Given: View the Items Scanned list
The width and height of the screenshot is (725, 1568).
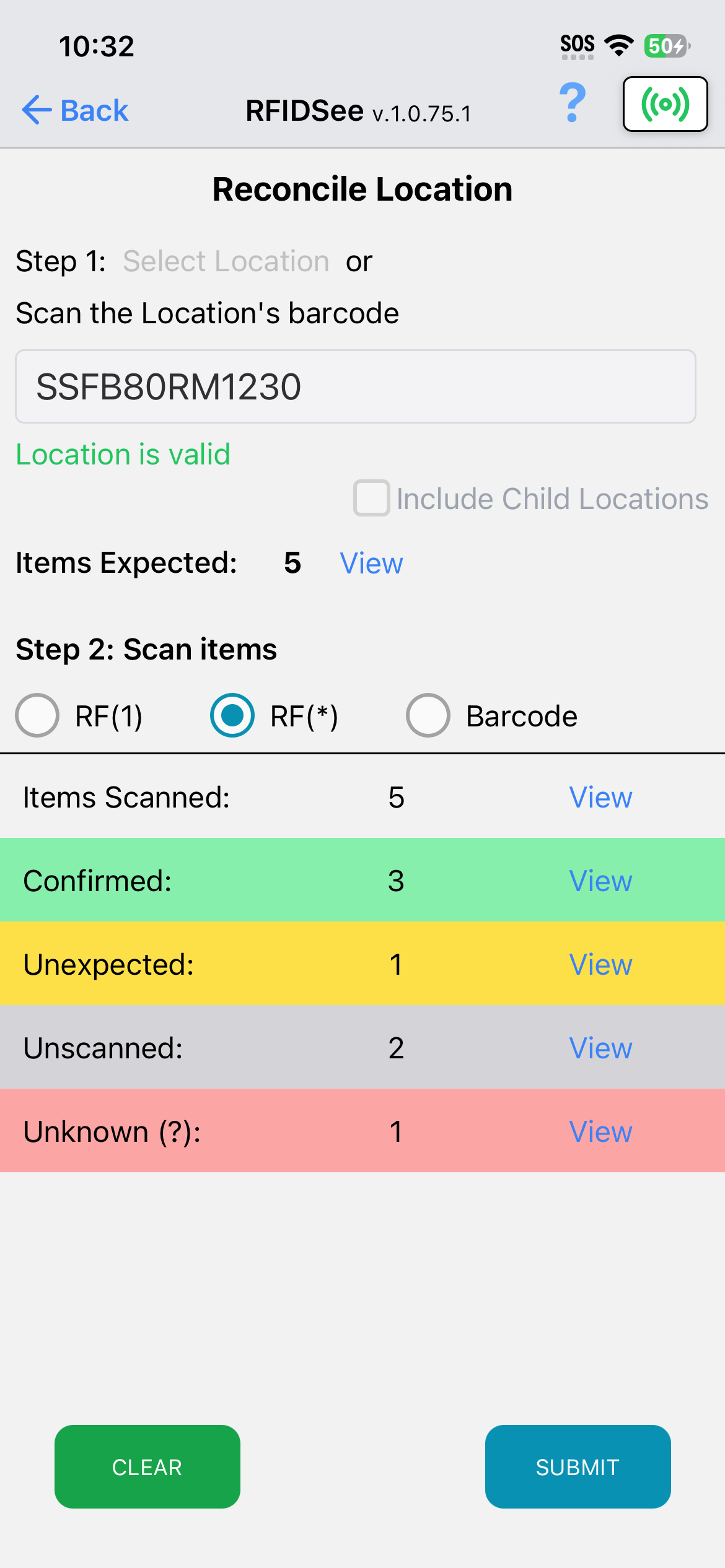Looking at the screenshot, I should (600, 798).
